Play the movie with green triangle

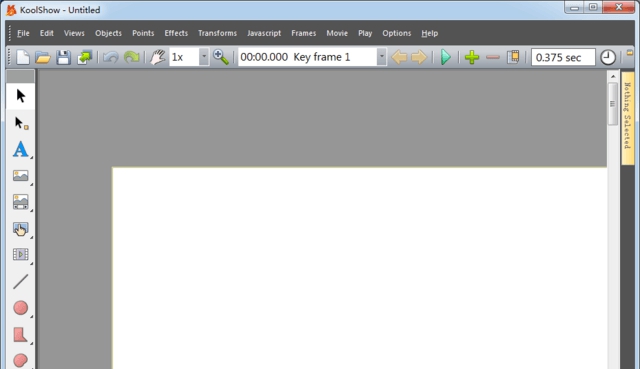point(446,57)
